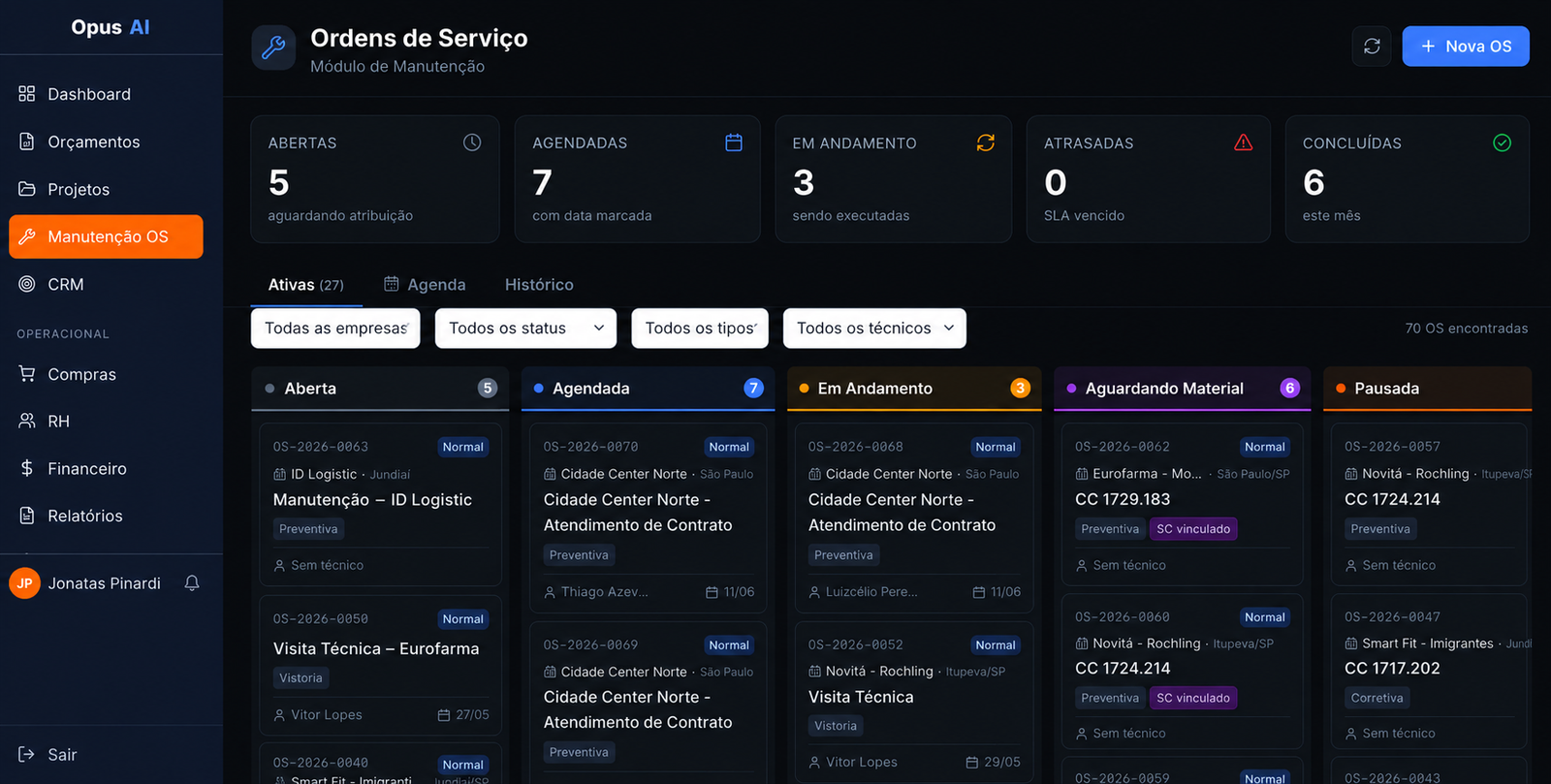Image resolution: width=1551 pixels, height=784 pixels.
Task: Click the notification bell next to Jonatas Pinardi
Action: pyautogui.click(x=192, y=583)
